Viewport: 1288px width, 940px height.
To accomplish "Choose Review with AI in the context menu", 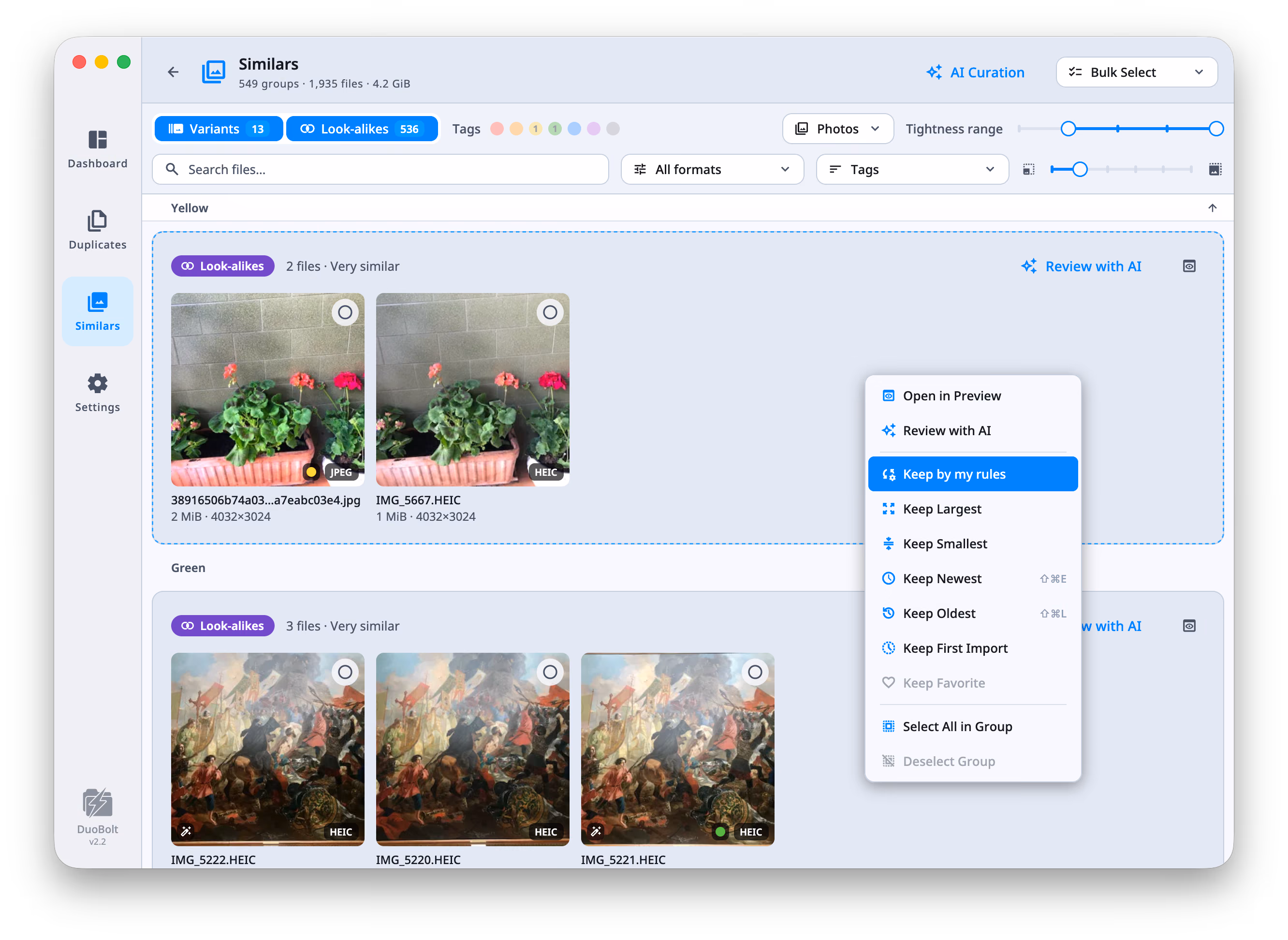I will (972, 430).
